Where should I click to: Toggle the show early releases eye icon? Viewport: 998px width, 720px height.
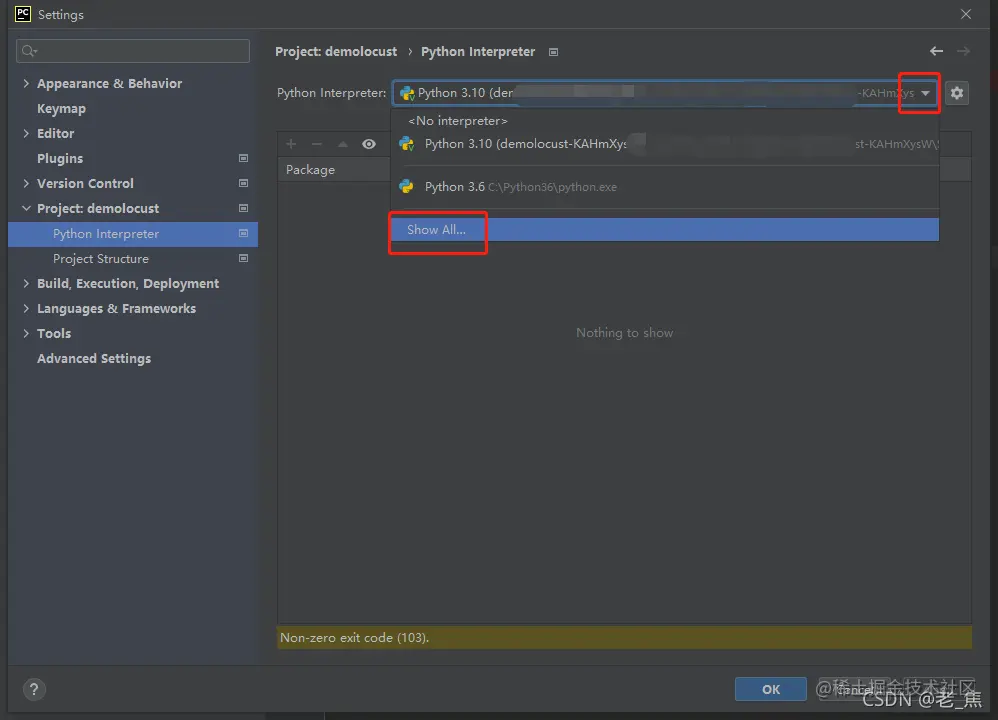coord(369,144)
